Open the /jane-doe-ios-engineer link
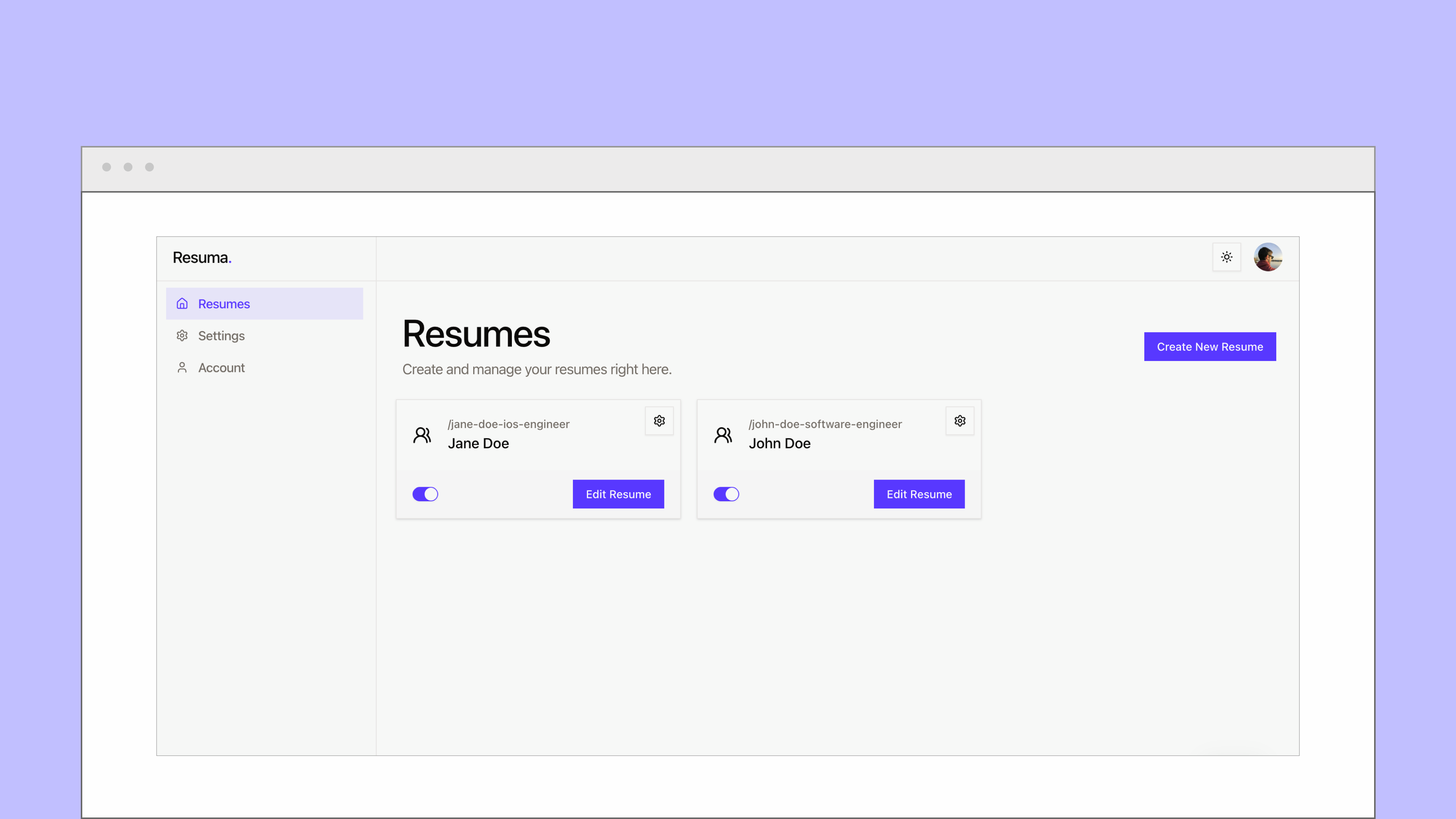The height and width of the screenshot is (819, 1456). [508, 424]
